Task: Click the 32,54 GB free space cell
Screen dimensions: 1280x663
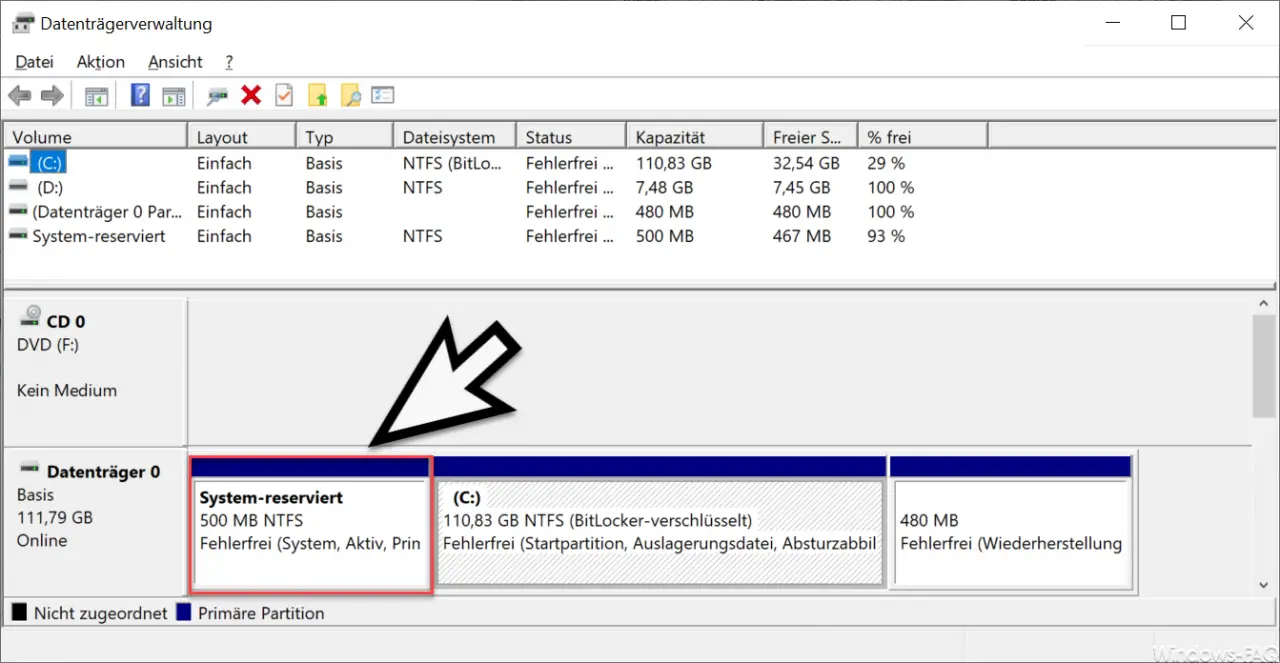Action: point(806,163)
